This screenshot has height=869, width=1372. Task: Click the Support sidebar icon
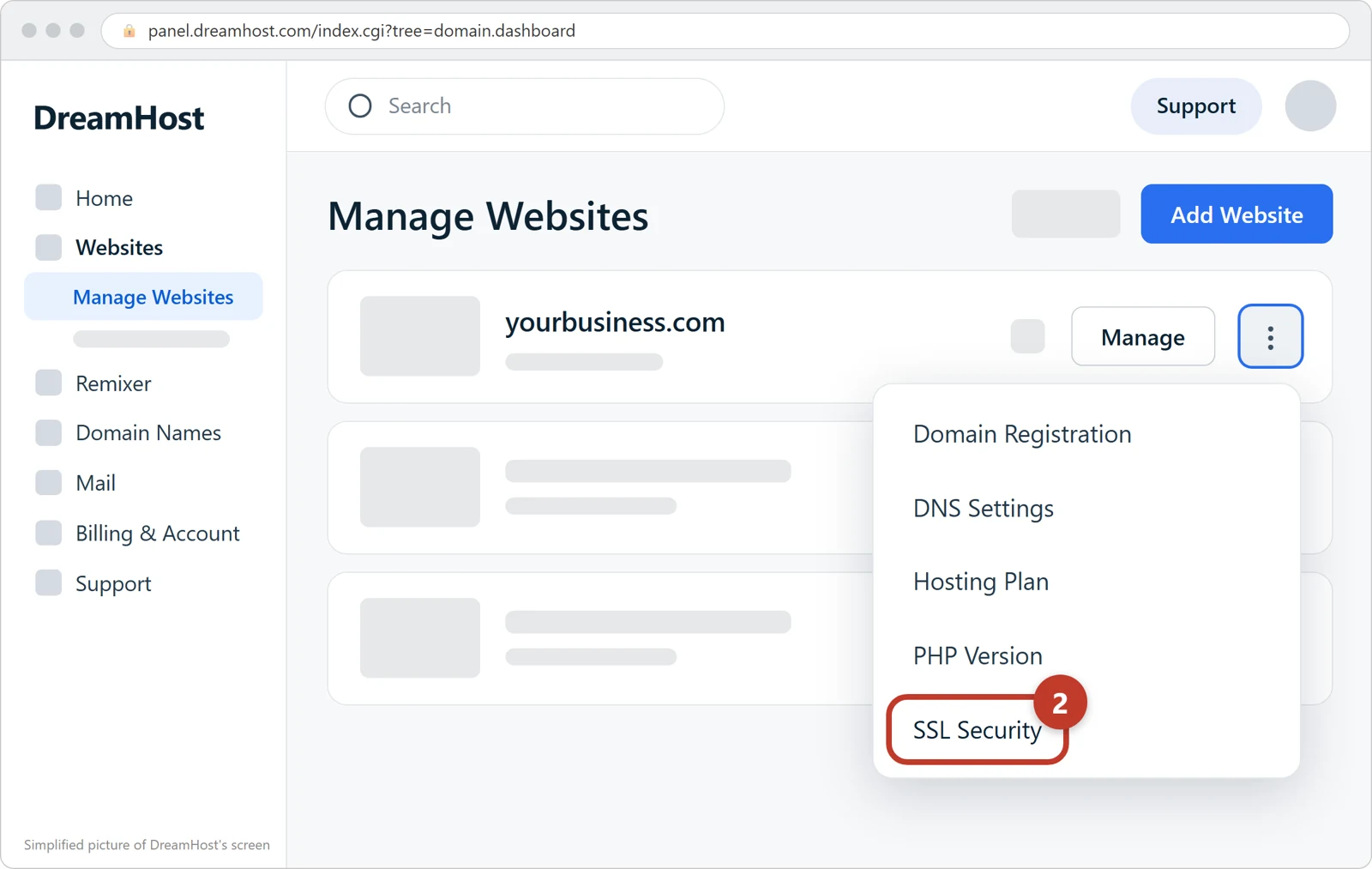(49, 582)
